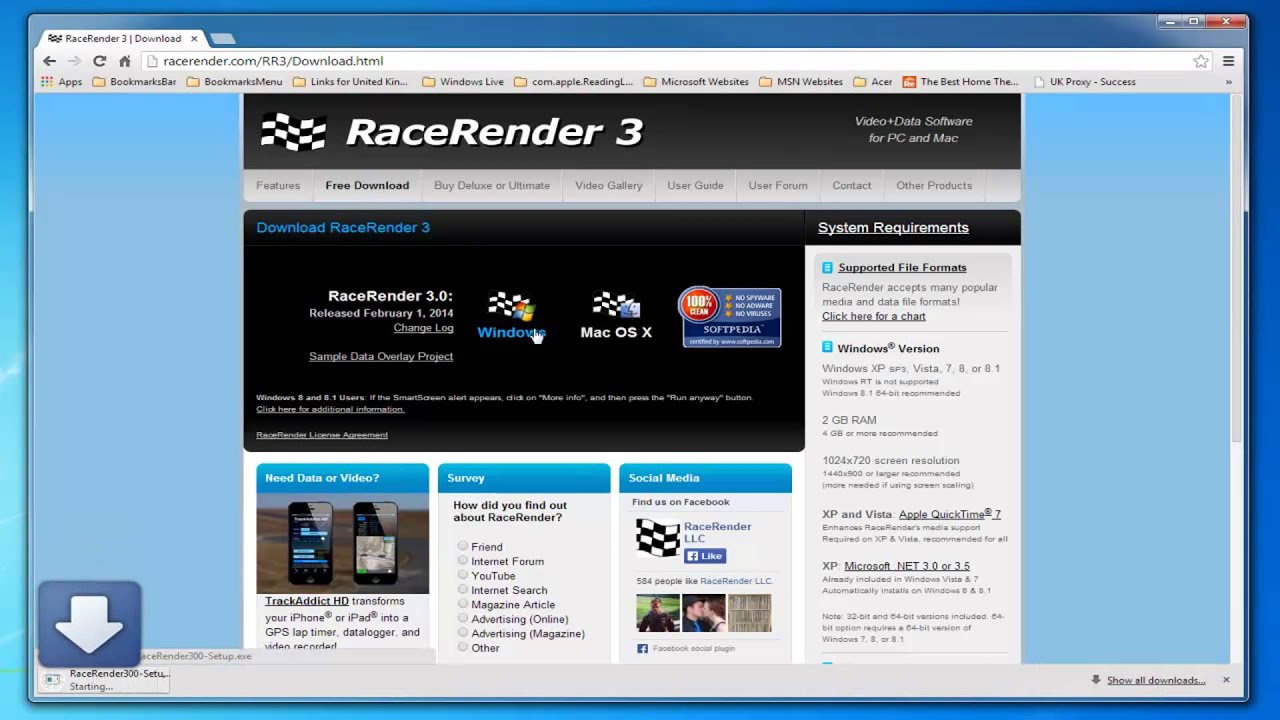1280x720 pixels.
Task: Click the TrackAddict phones thumbnail image
Action: [x=342, y=544]
